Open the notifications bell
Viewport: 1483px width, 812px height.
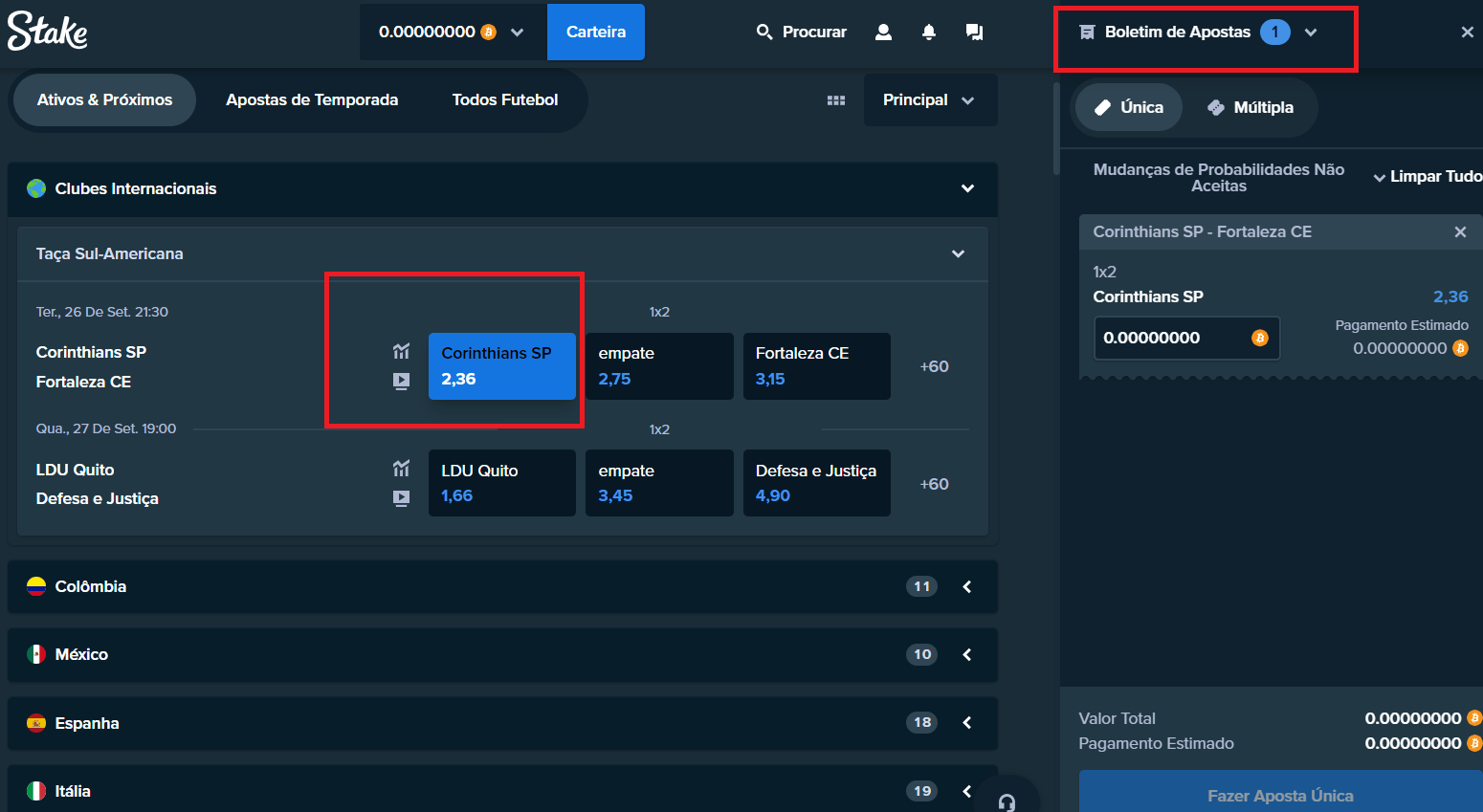928,32
